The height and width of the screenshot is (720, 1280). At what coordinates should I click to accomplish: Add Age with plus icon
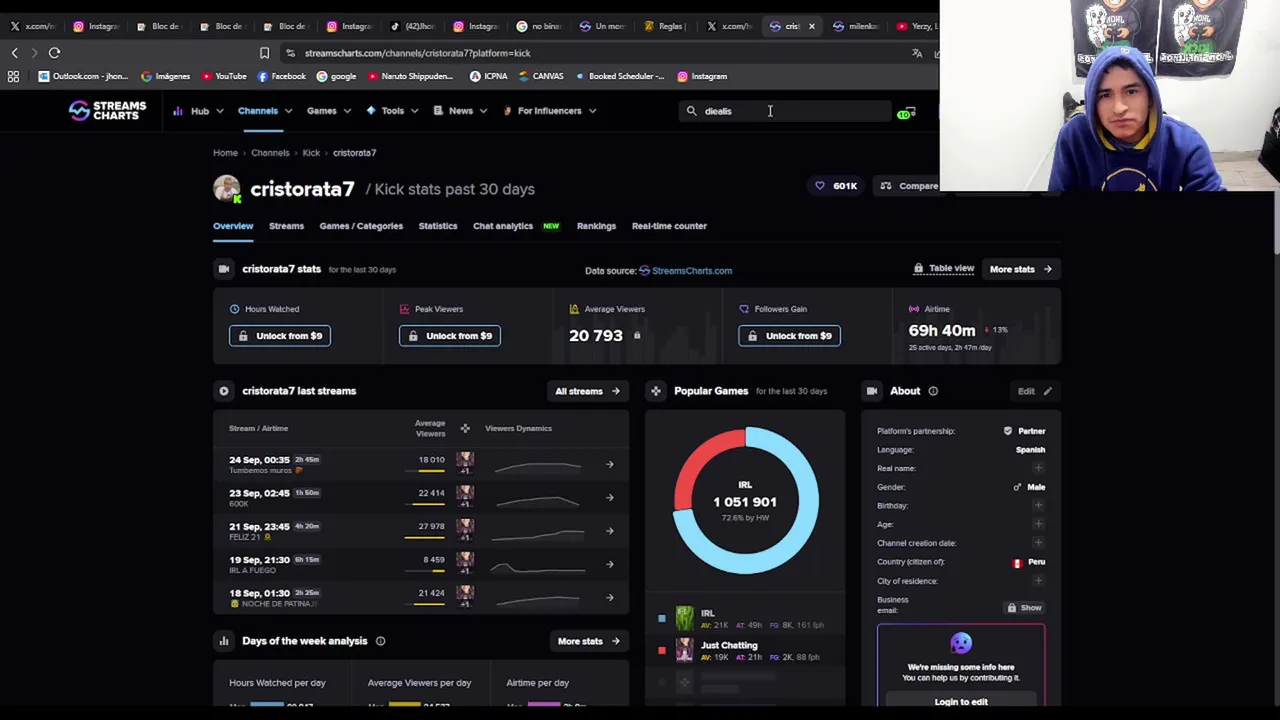click(1038, 524)
